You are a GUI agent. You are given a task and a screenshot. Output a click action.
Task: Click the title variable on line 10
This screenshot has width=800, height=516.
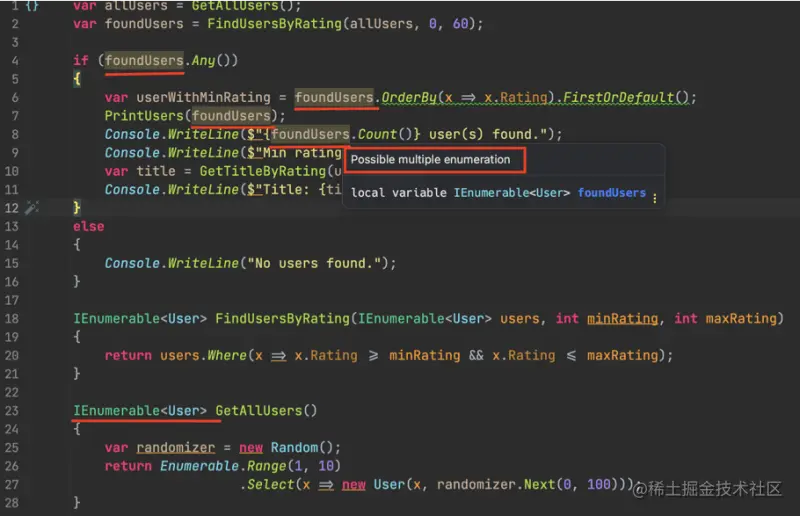156,171
